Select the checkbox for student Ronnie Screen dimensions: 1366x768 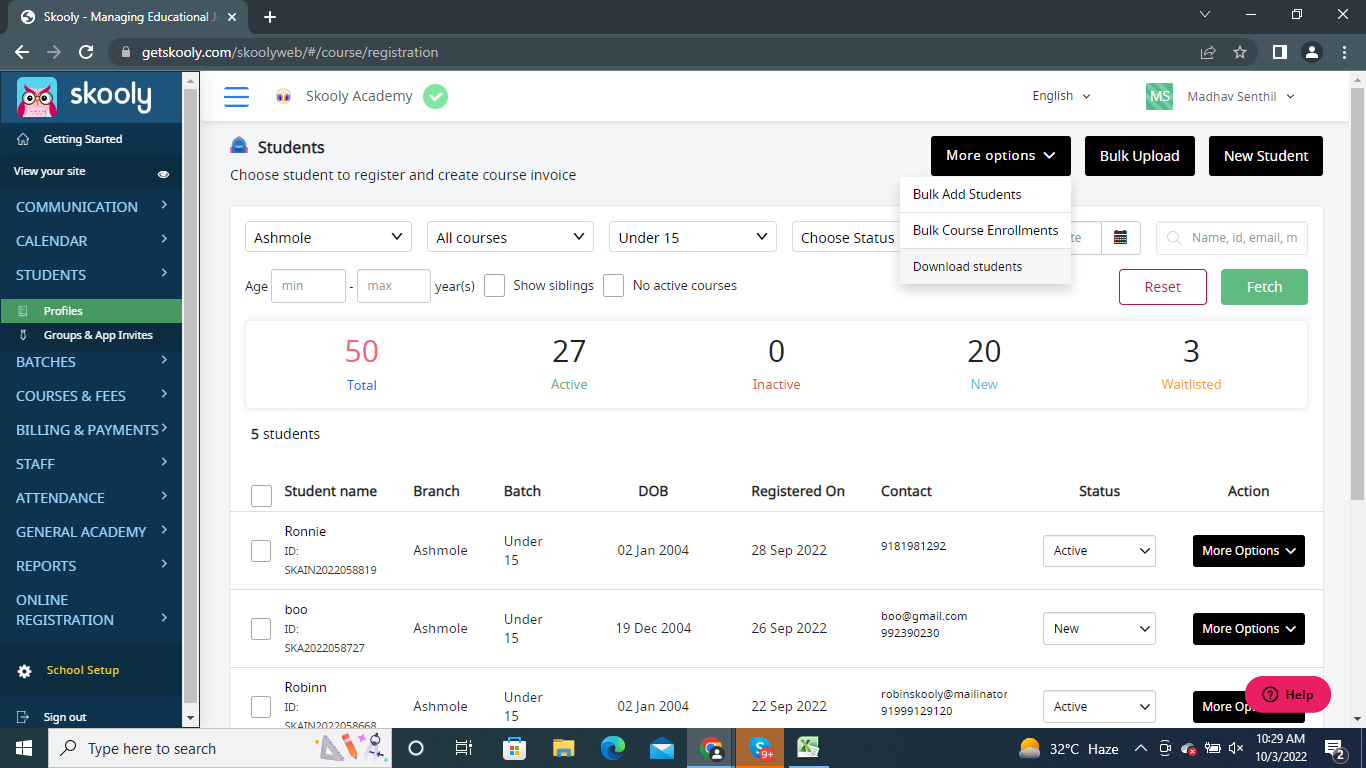coord(261,551)
